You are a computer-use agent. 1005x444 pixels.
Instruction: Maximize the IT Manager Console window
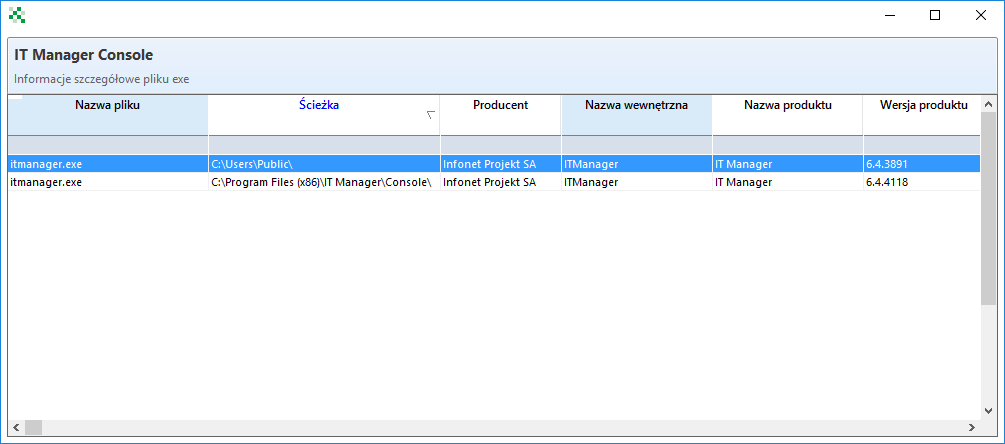point(934,15)
